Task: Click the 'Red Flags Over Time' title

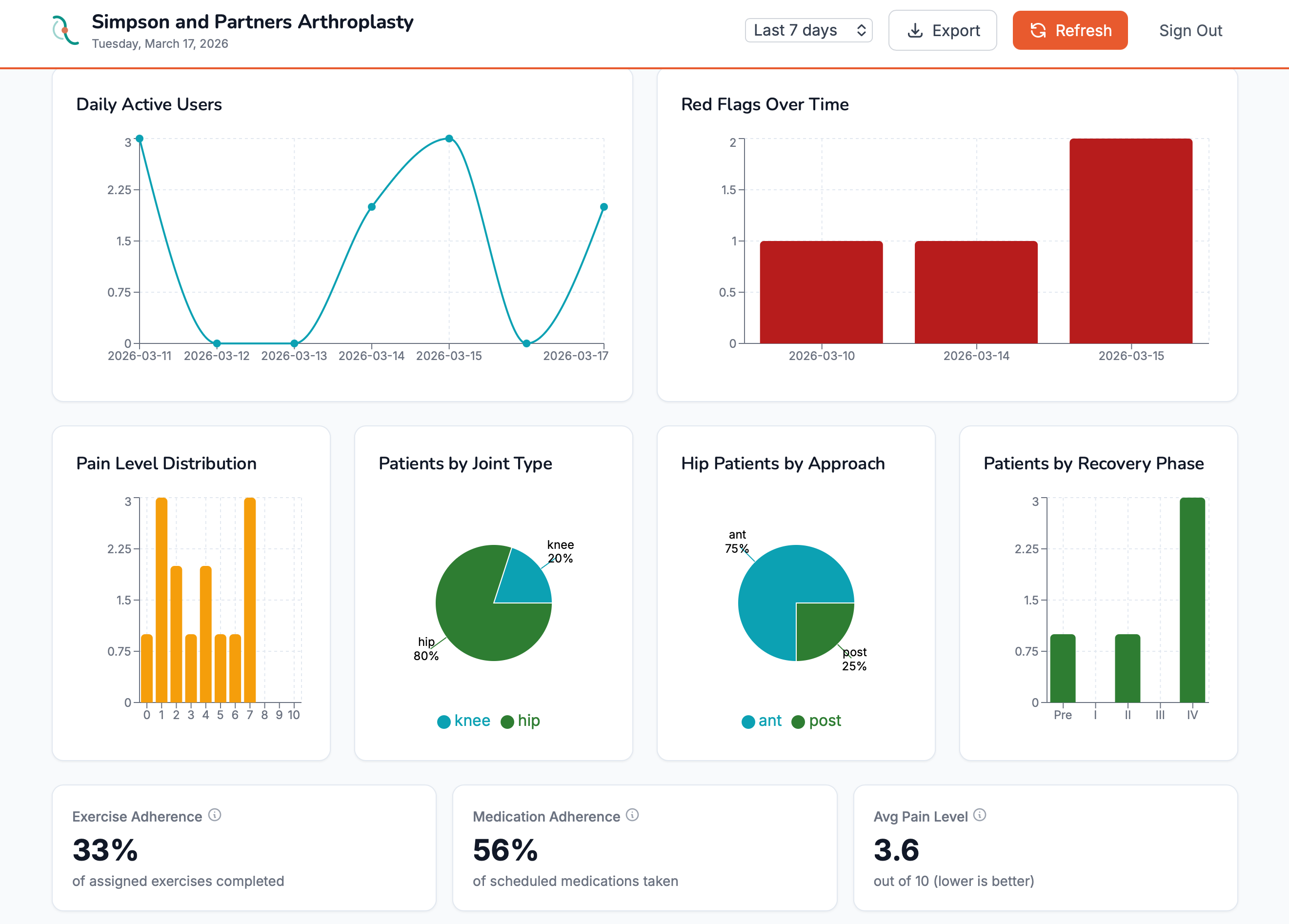Action: [x=765, y=104]
